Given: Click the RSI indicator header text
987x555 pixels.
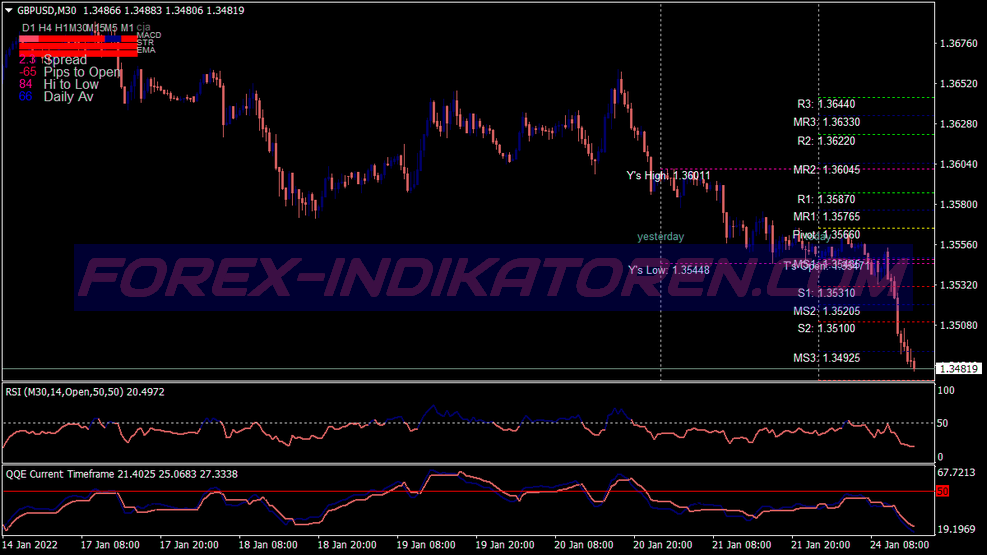Looking at the screenshot, I should coord(84,392).
